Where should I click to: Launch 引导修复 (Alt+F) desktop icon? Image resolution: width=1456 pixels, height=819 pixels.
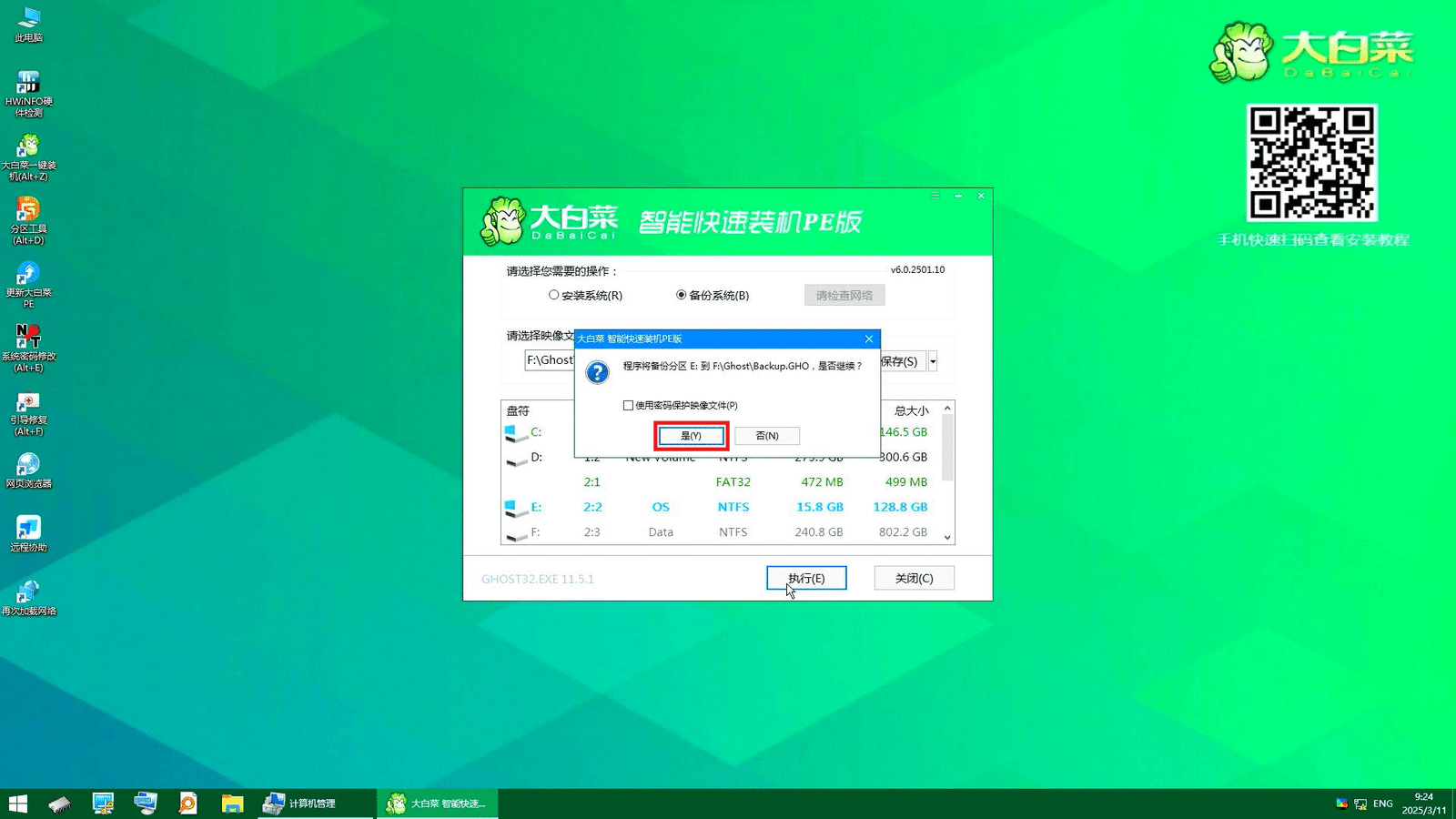(28, 414)
